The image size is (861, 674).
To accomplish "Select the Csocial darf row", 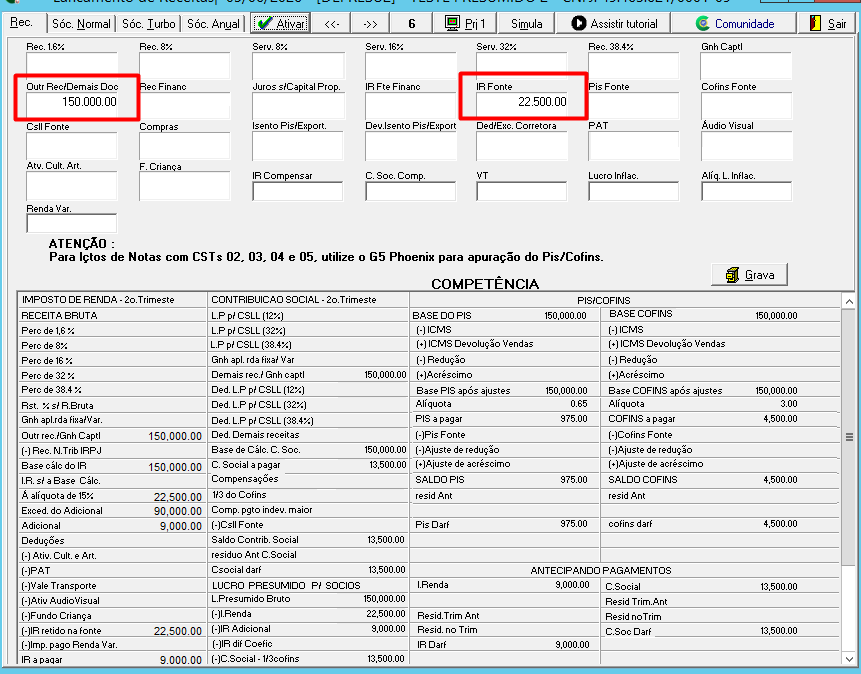I will click(x=308, y=570).
